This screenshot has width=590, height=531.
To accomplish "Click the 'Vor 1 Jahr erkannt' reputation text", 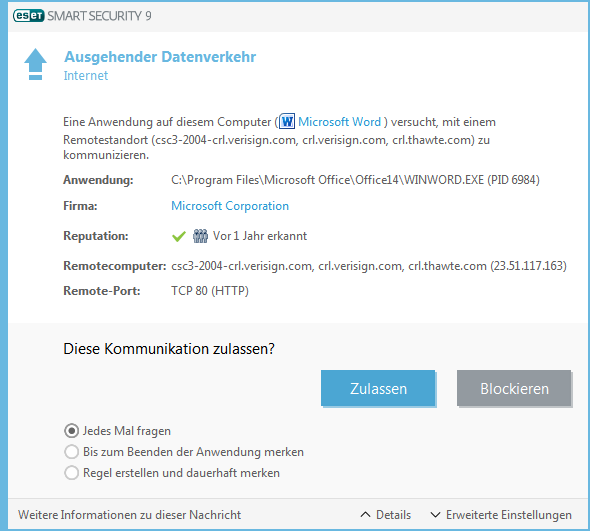I will (260, 236).
